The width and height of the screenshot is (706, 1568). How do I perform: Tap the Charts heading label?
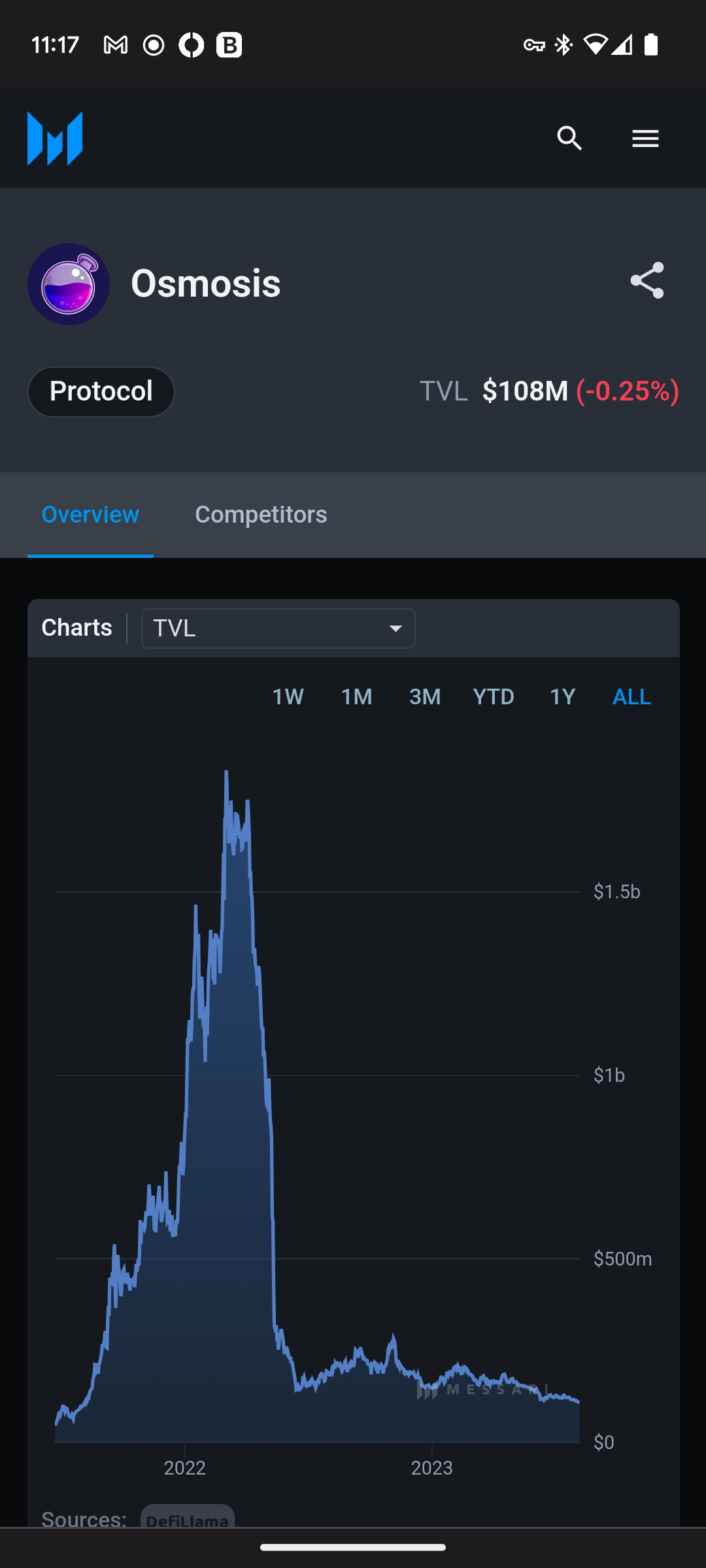pos(77,628)
